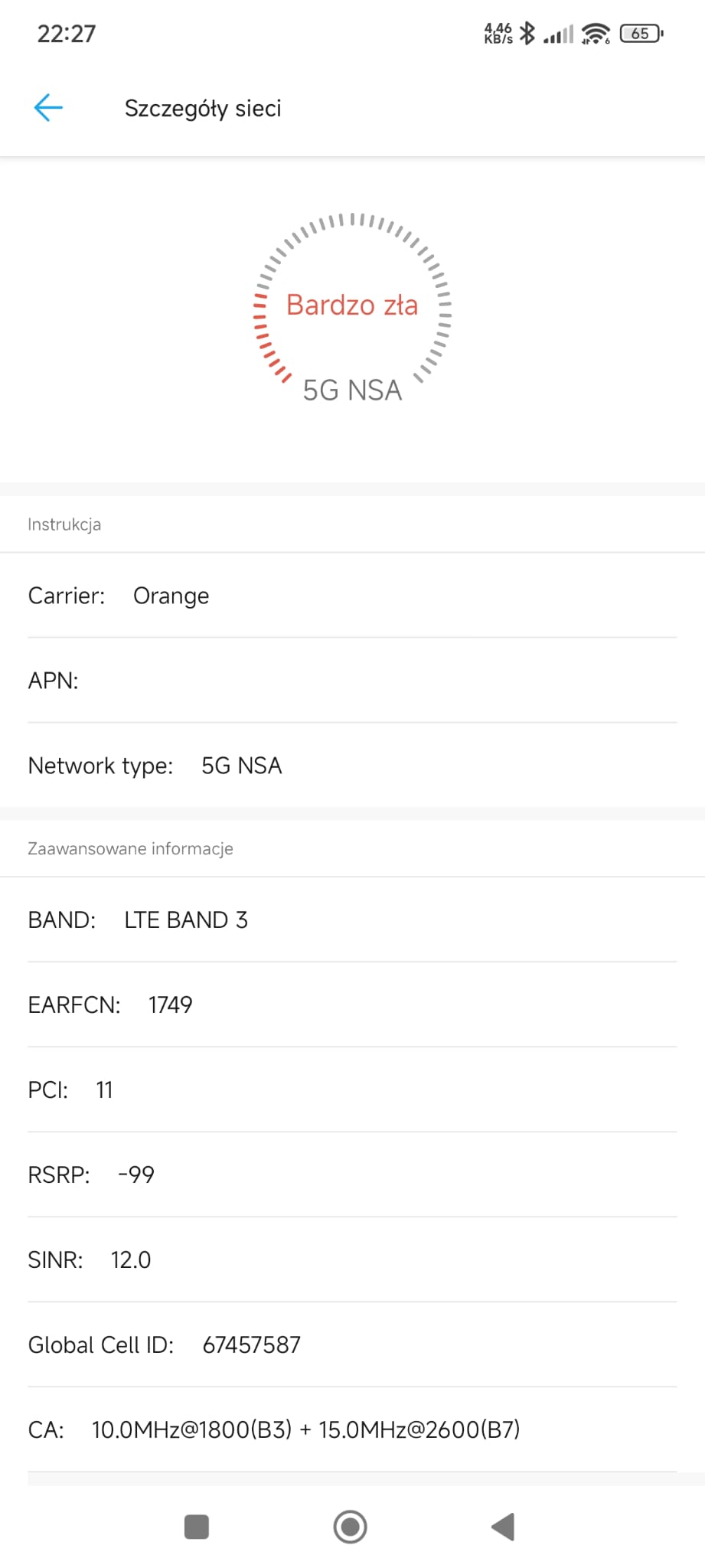The image size is (705, 1568).
Task: Select the Carrier Orange row
Action: point(352,596)
